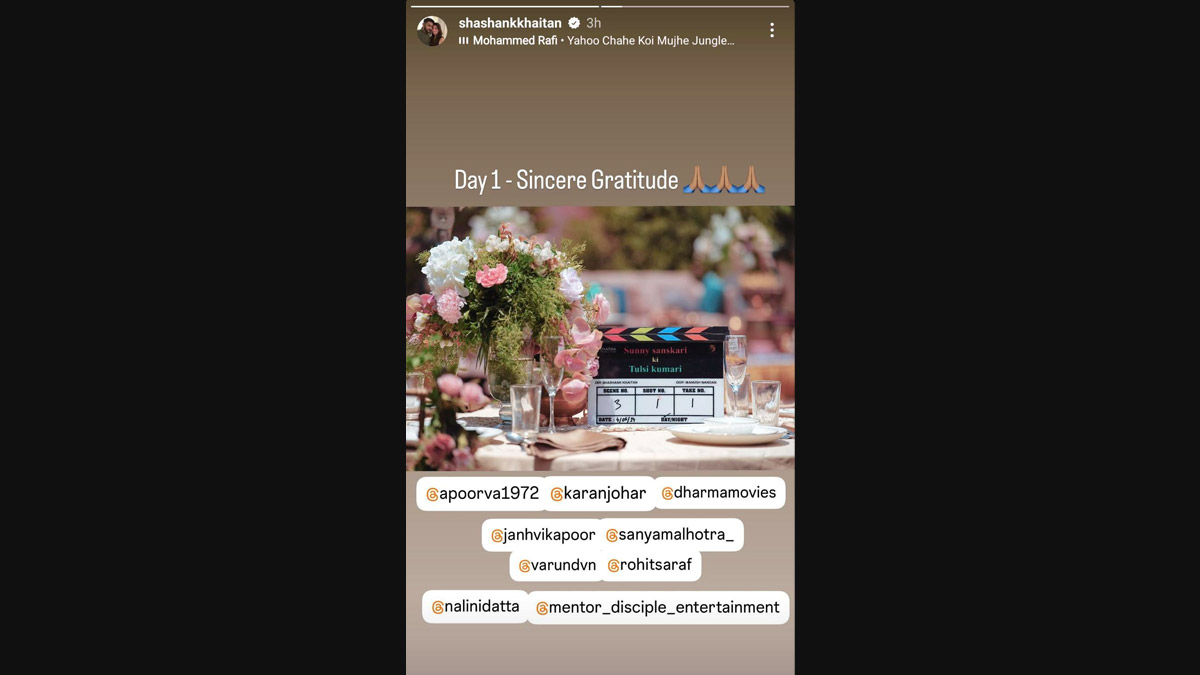Open the three-dot more options menu
1200x675 pixels.
[x=772, y=31]
